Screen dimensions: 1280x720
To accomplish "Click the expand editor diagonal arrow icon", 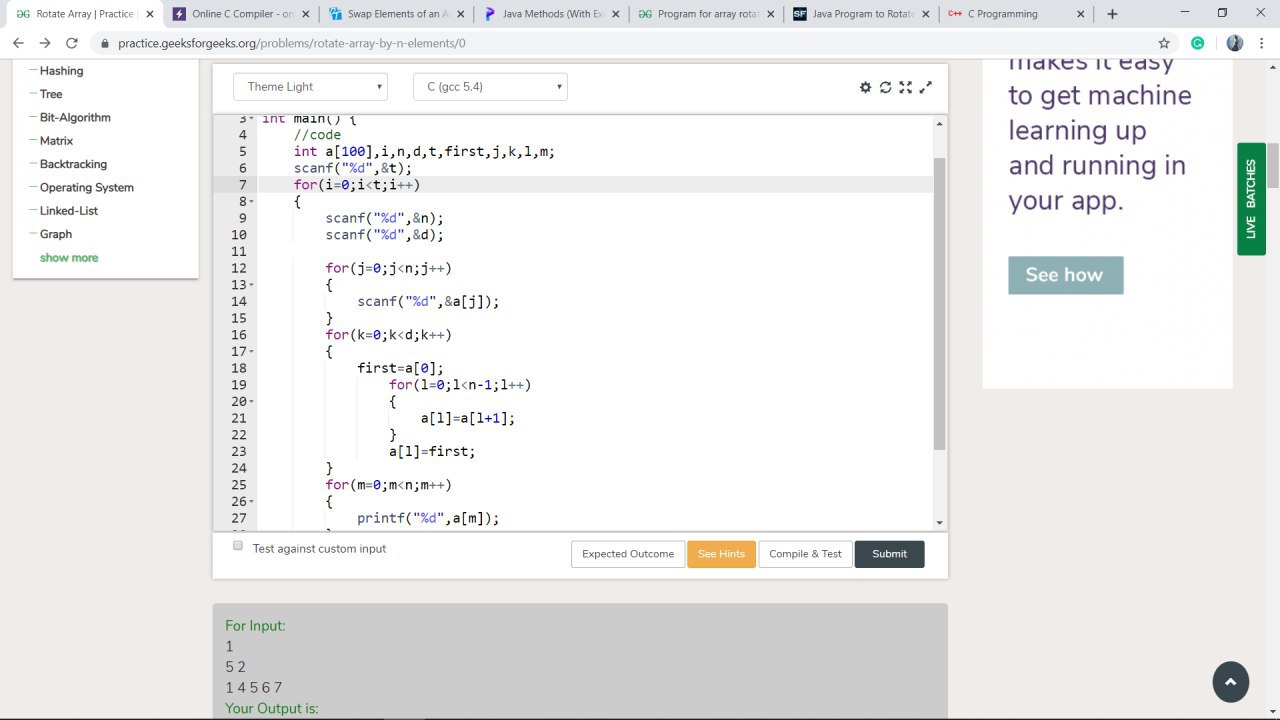I will 925,87.
